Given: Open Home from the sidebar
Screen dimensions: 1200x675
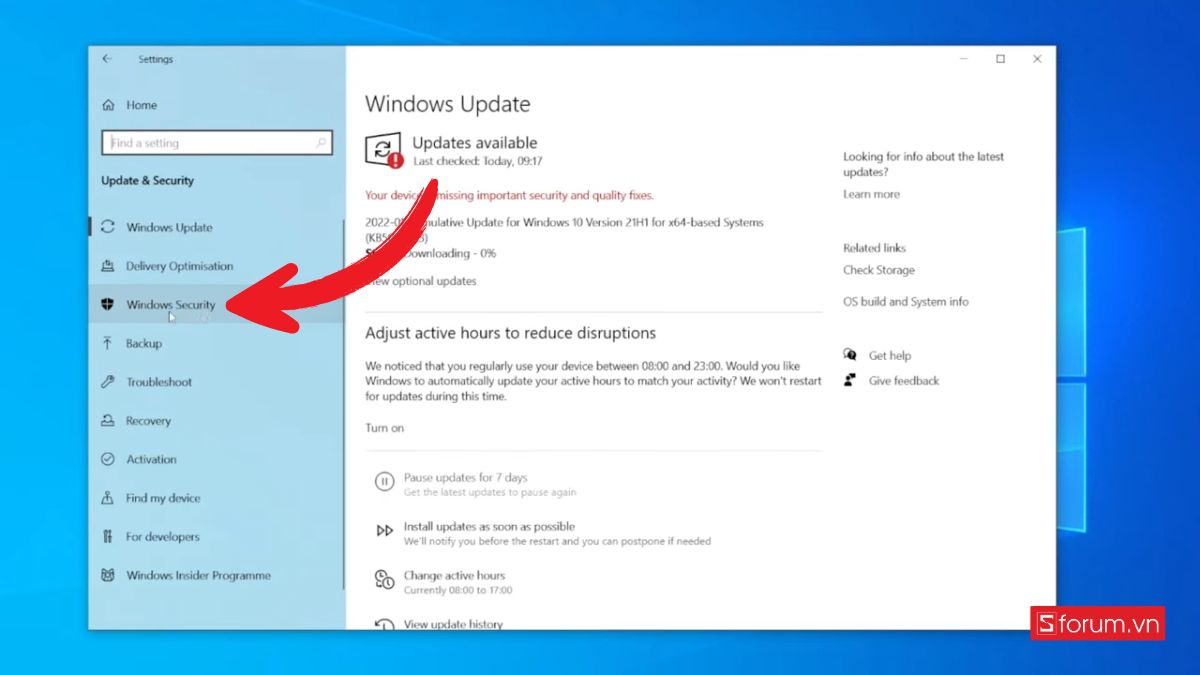Looking at the screenshot, I should pyautogui.click(x=141, y=105).
